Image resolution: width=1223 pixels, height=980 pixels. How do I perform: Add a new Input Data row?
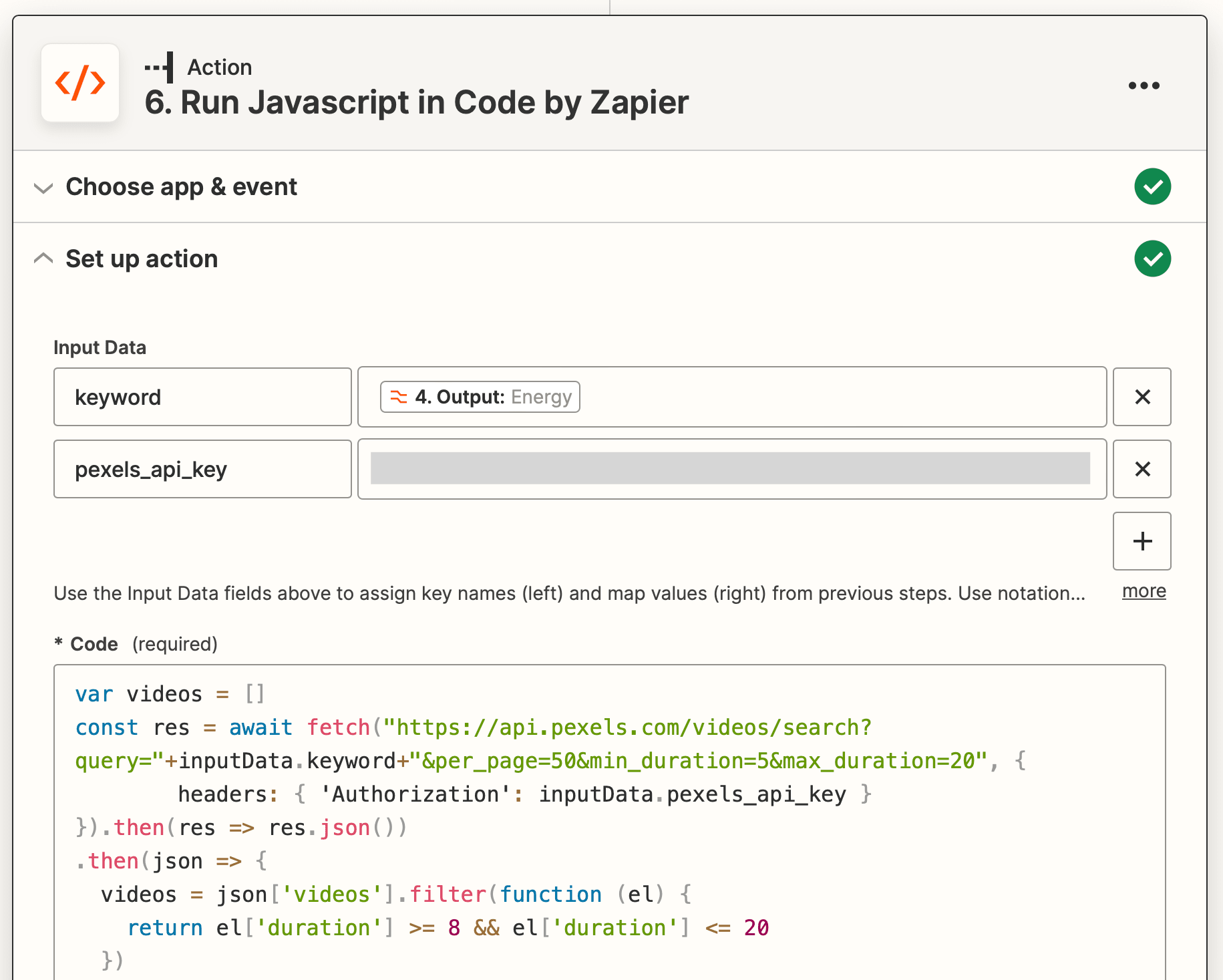tap(1142, 541)
